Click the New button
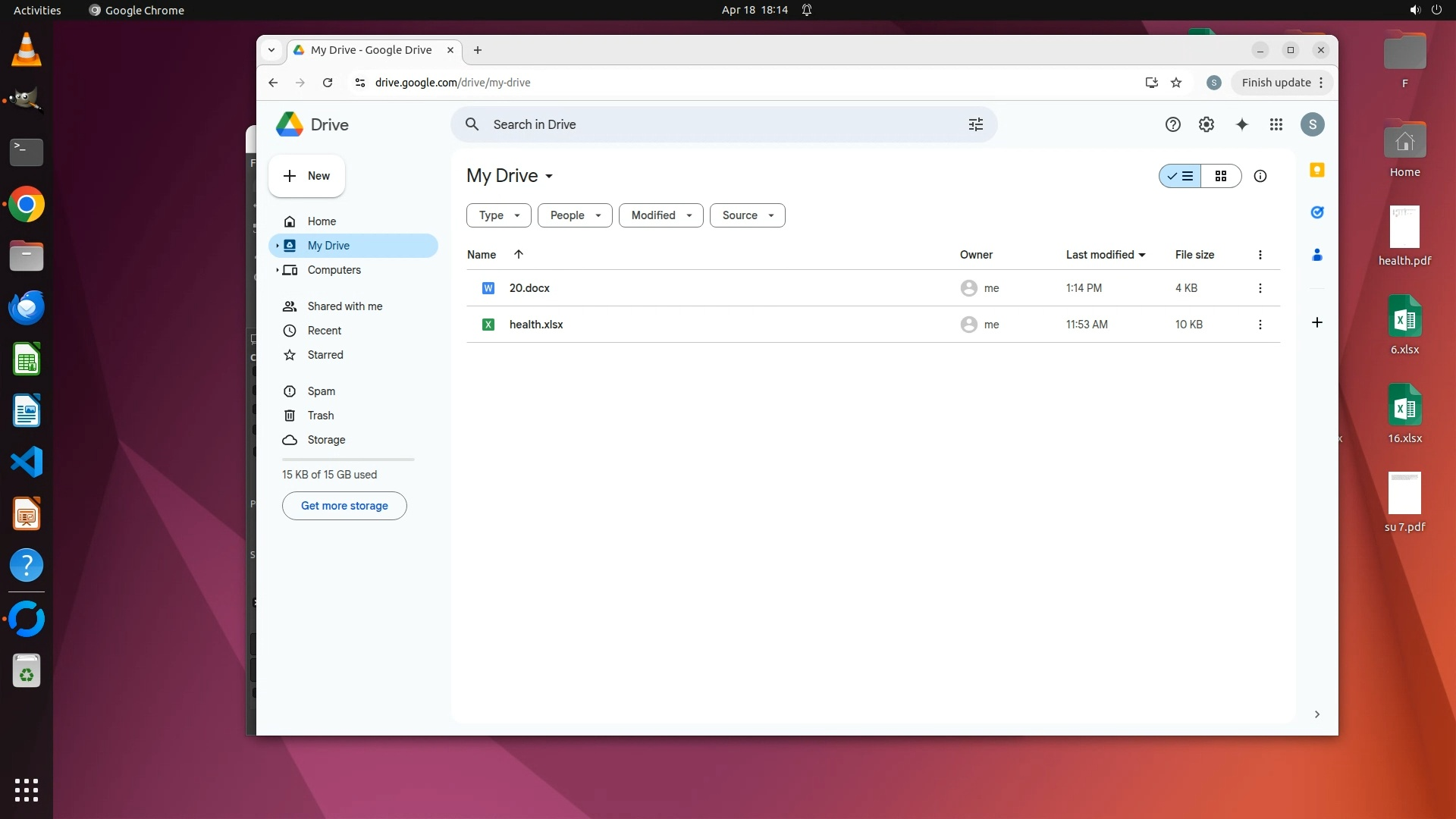This screenshot has width=1456, height=819. (306, 176)
